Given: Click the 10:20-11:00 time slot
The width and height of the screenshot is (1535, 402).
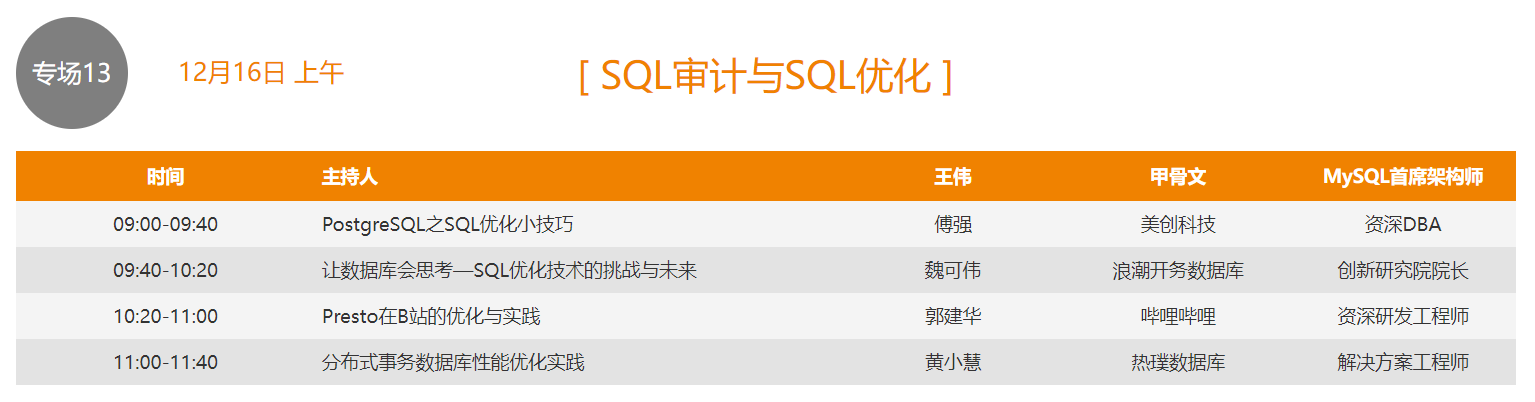Looking at the screenshot, I should pos(165,316).
